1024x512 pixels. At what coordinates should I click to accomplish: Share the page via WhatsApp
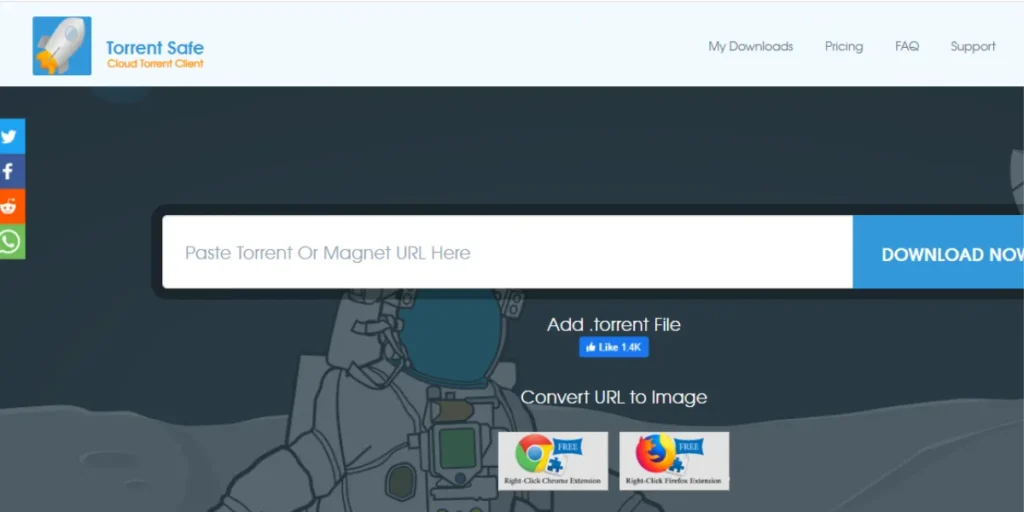click(x=11, y=242)
